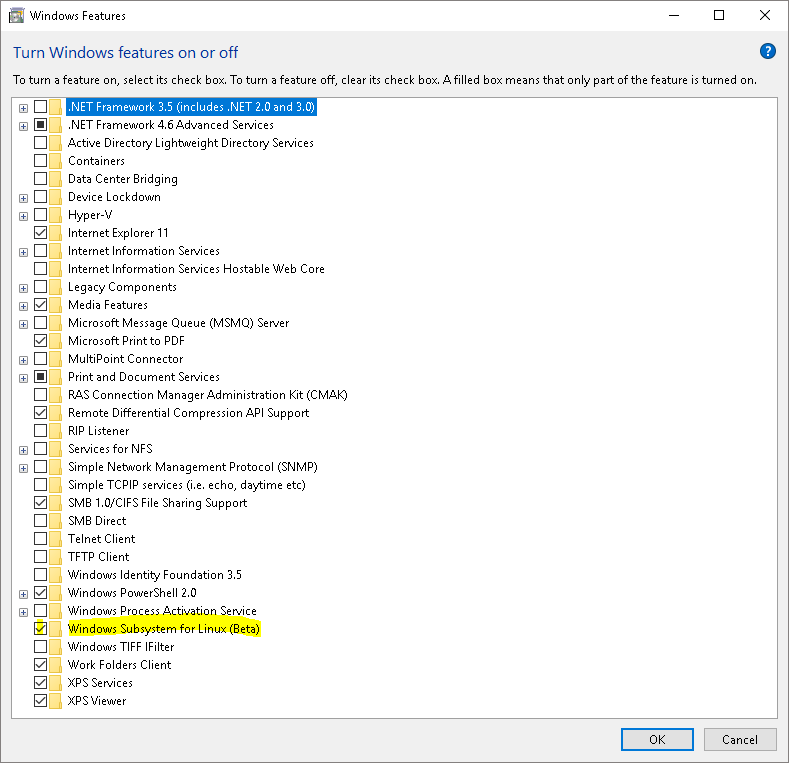Select Windows Identity Foundation 3.5 label
The height and width of the screenshot is (763, 789).
(x=155, y=575)
